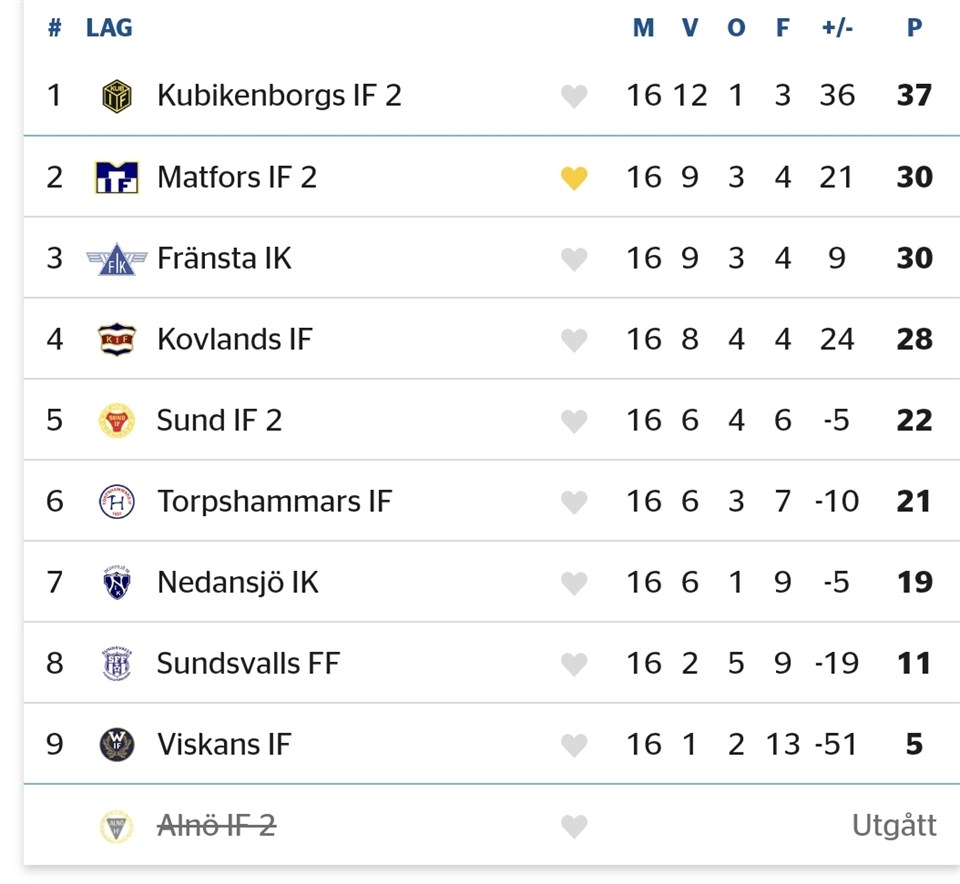
Task: Click the Sund IF 2 round logo
Action: tap(117, 421)
